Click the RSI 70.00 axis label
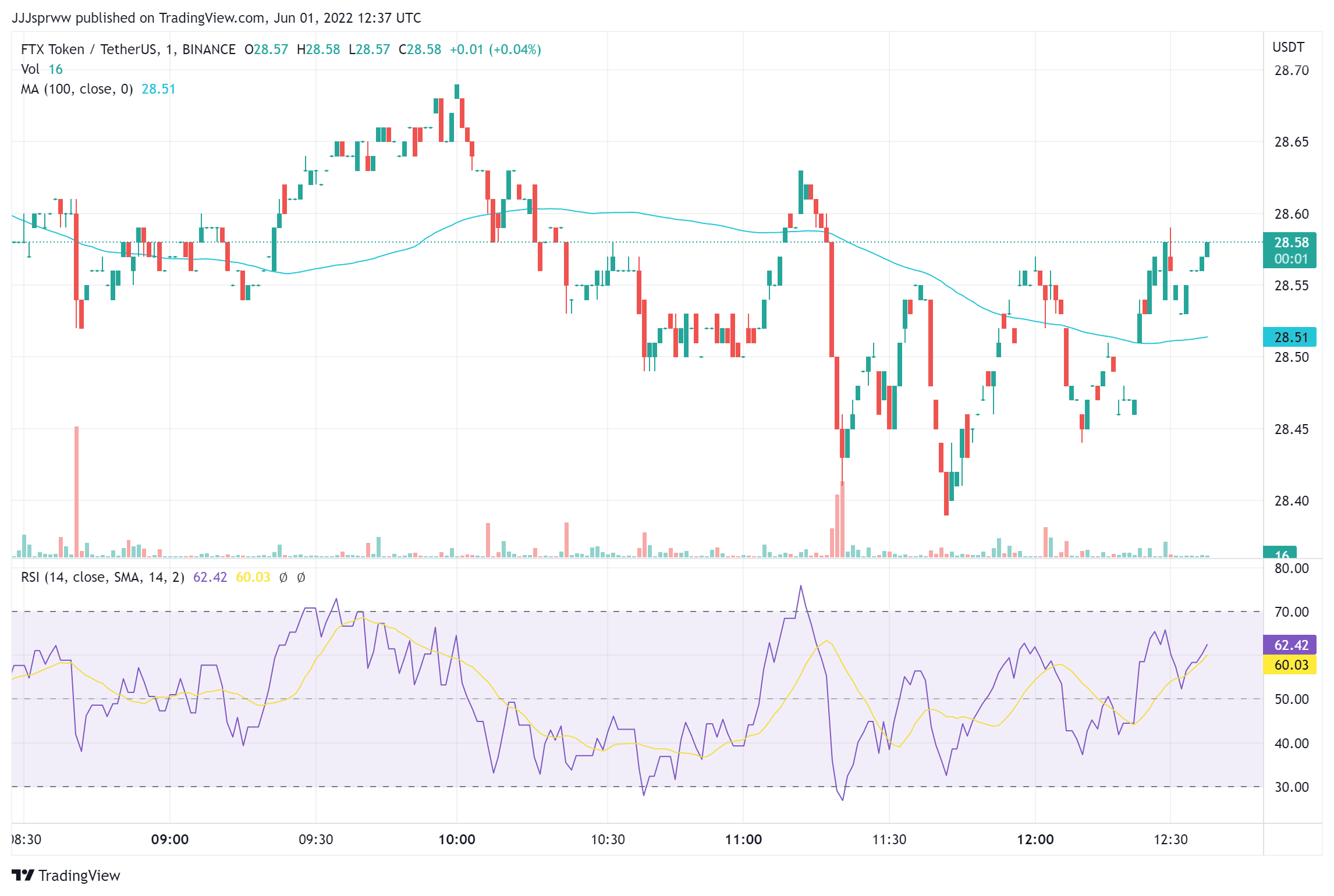The height and width of the screenshot is (896, 1334). pos(1292,612)
